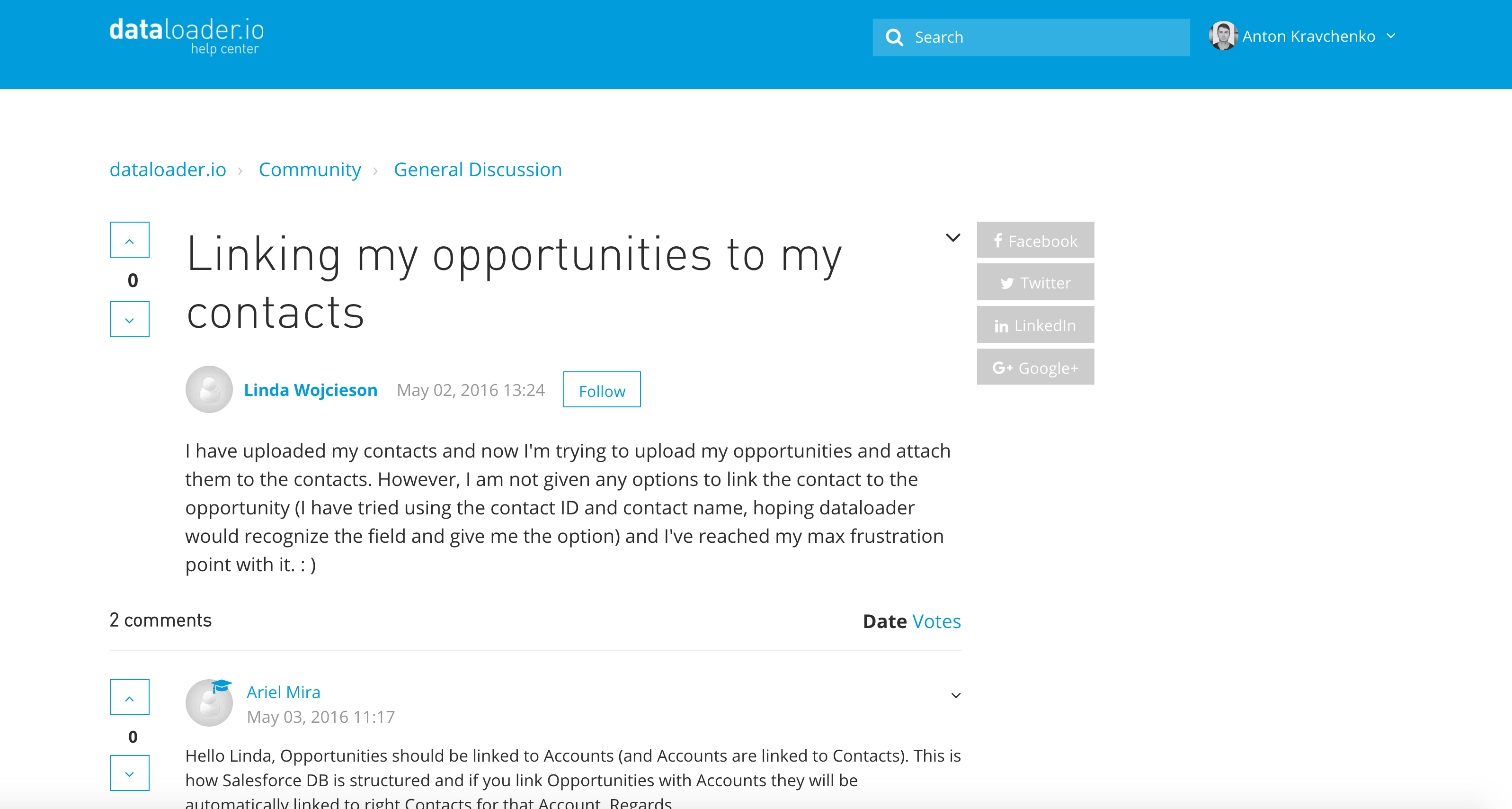Share the post on Facebook
This screenshot has height=809, width=1512.
[x=1035, y=240]
